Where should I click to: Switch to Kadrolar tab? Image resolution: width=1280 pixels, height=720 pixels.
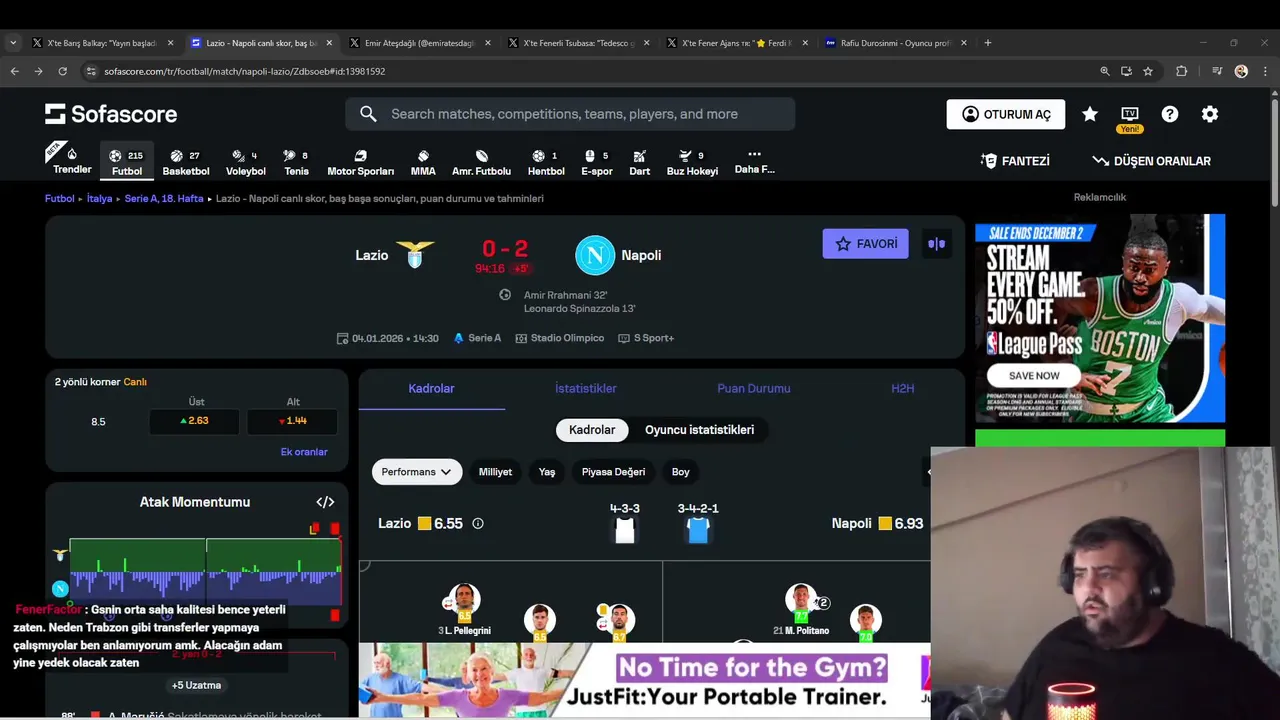point(432,388)
